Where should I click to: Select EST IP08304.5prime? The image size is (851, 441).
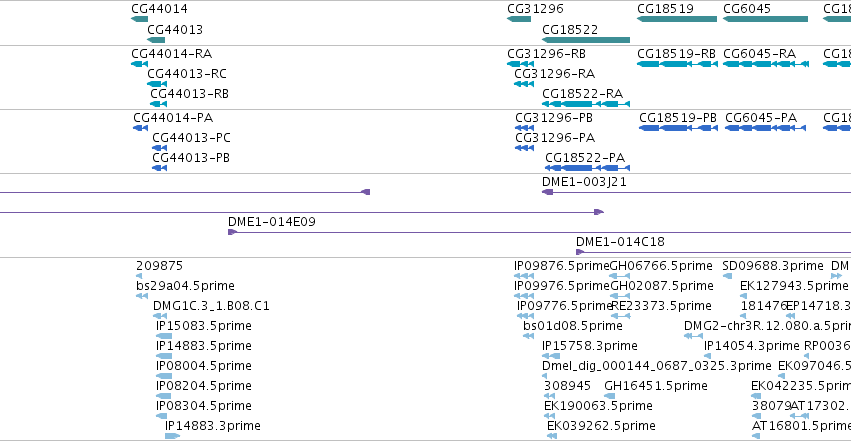[x=161, y=416]
